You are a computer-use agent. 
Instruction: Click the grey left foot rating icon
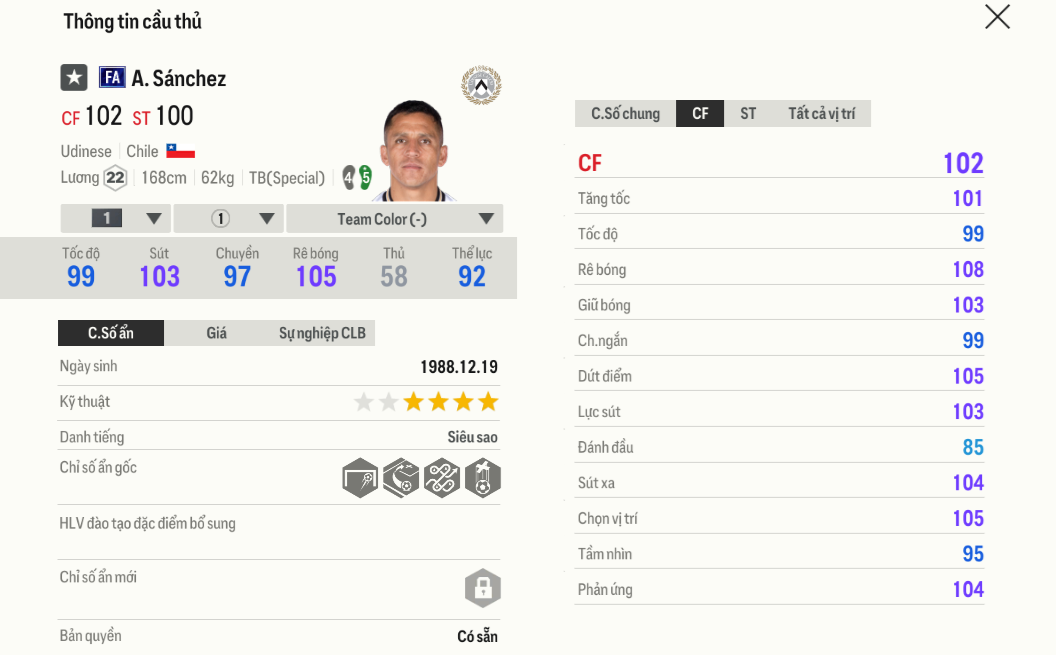pos(349,178)
